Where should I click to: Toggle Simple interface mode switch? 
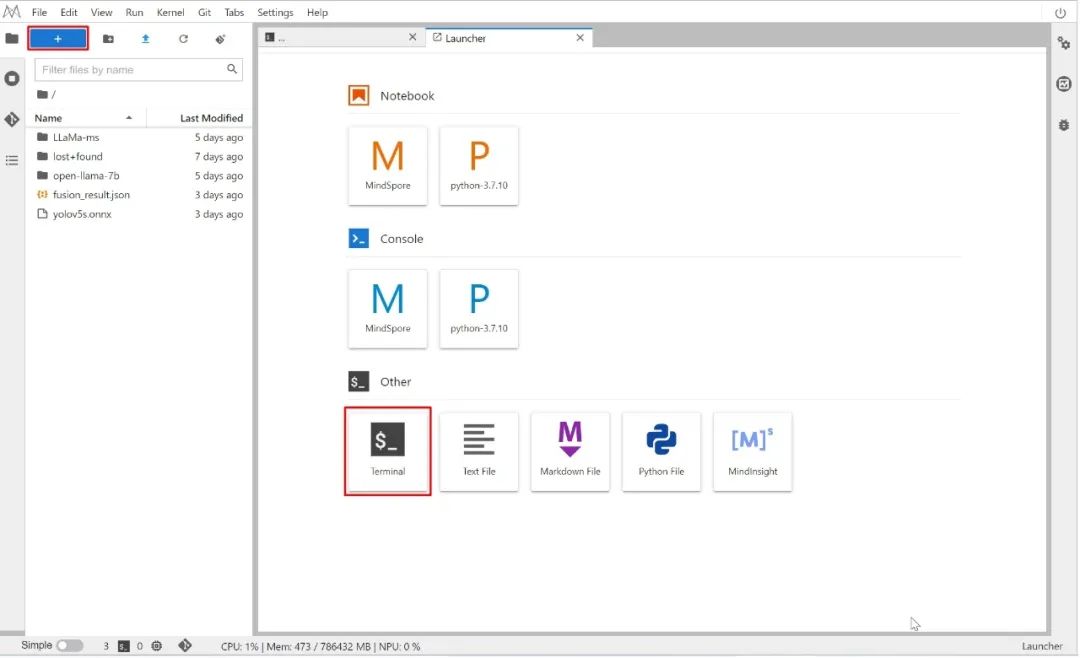(x=70, y=646)
